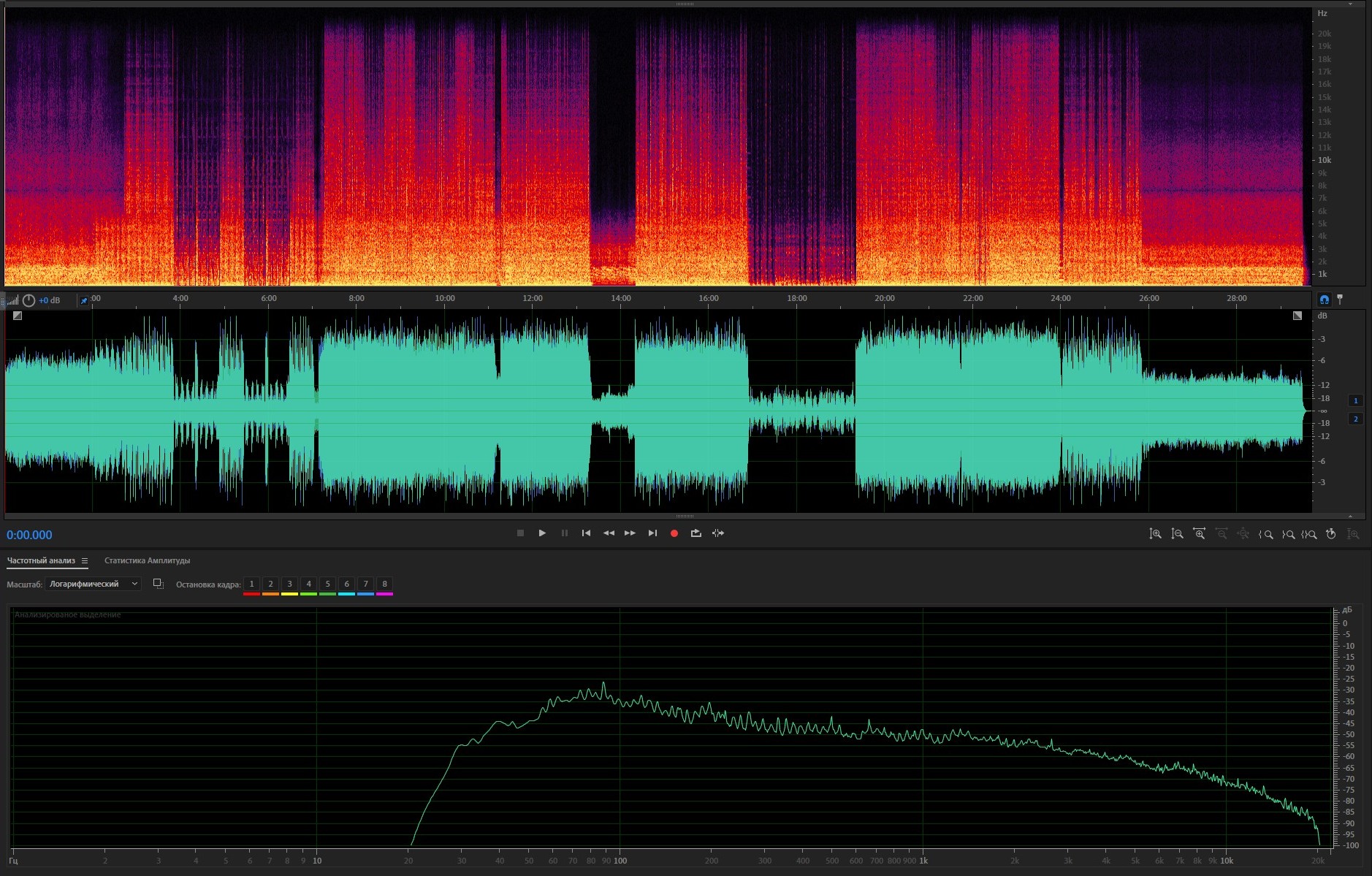This screenshot has height=876, width=1372.
Task: Zoom in amplitude icon
Action: (x=1155, y=534)
